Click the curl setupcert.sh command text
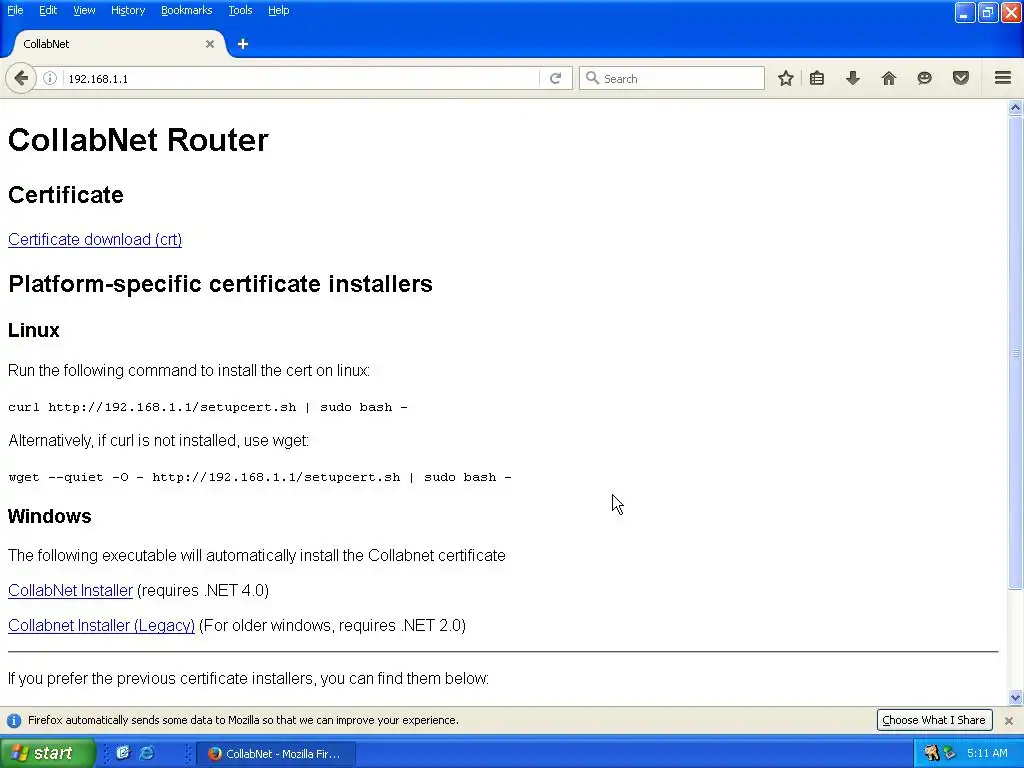 click(208, 407)
